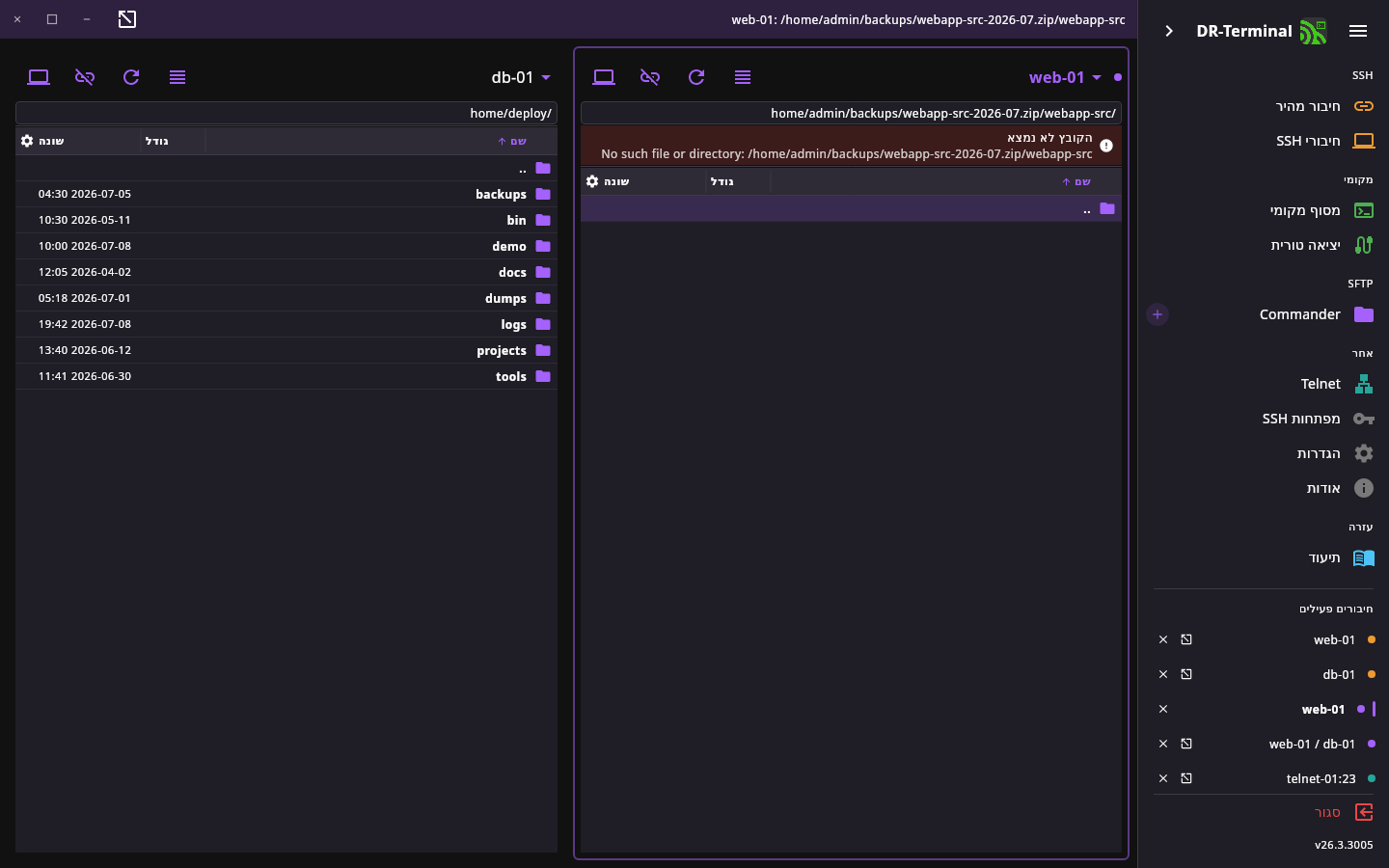
Task: Click the home/deploy/ path field
Action: coord(286,113)
